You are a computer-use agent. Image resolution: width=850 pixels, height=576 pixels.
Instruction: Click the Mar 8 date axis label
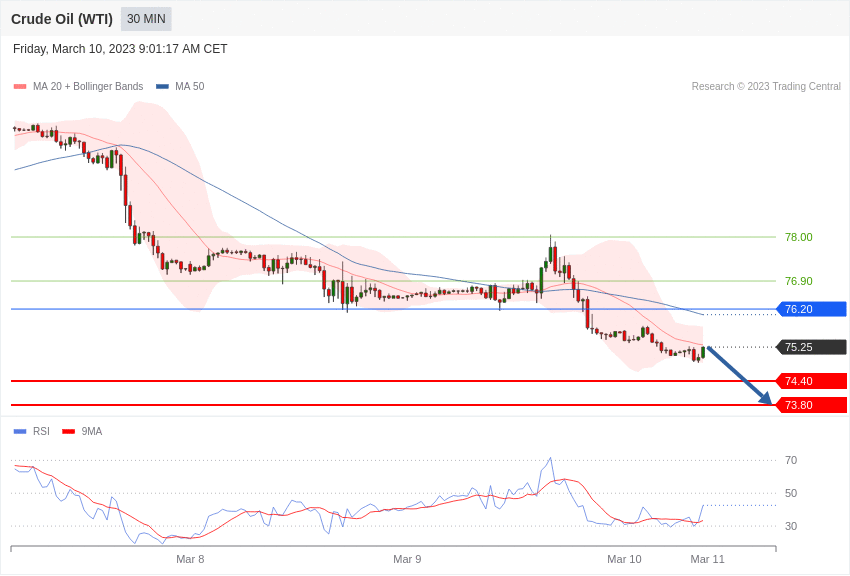(x=190, y=559)
